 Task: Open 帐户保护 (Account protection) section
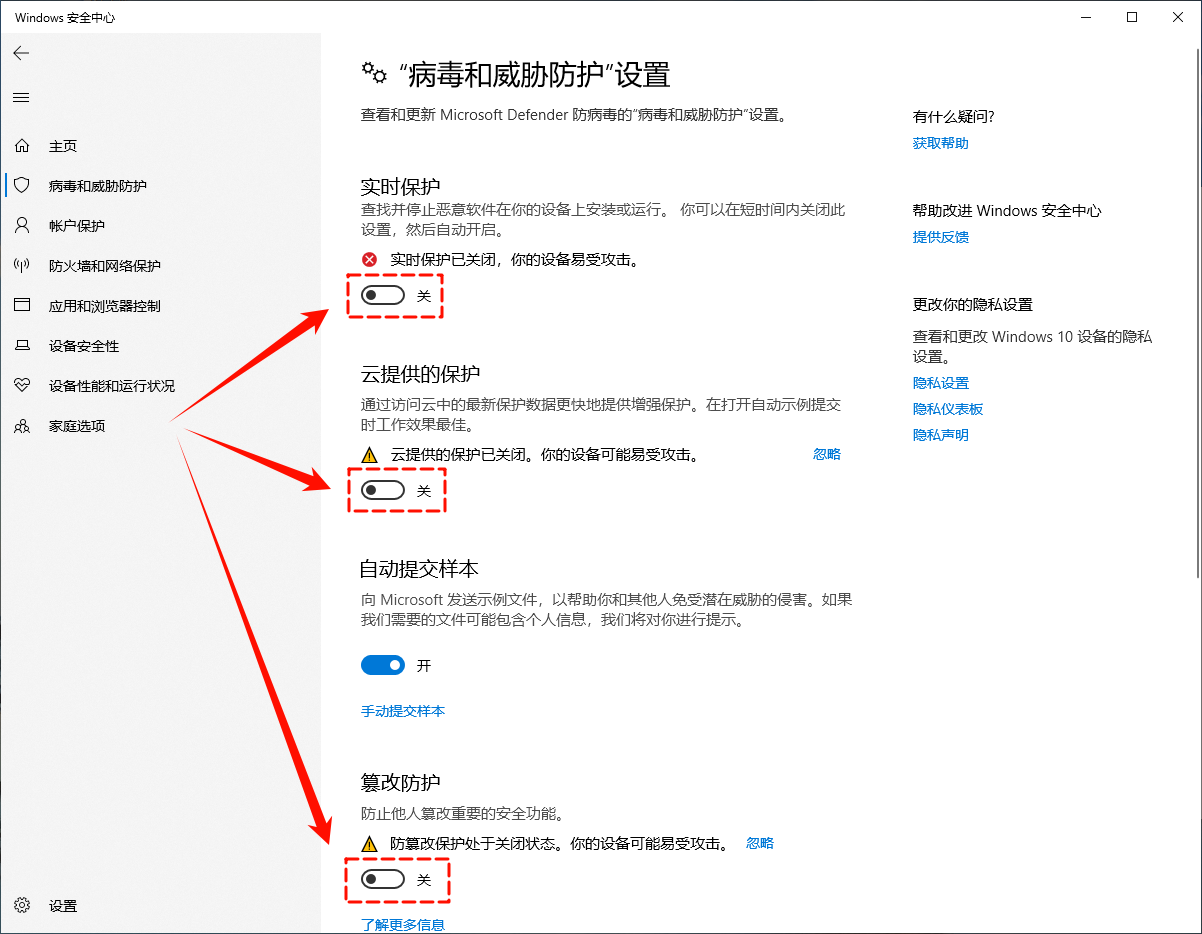(62, 225)
